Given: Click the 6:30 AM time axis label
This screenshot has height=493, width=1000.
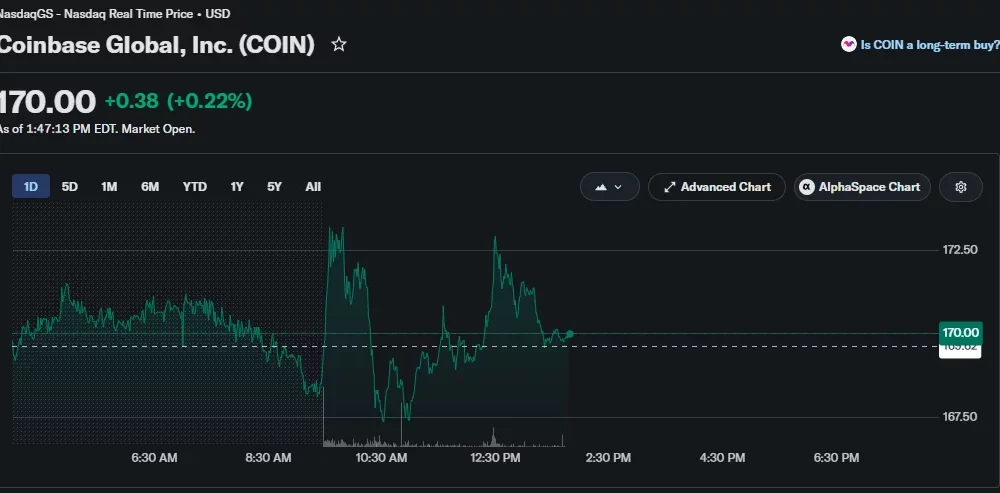Looking at the screenshot, I should (154, 457).
